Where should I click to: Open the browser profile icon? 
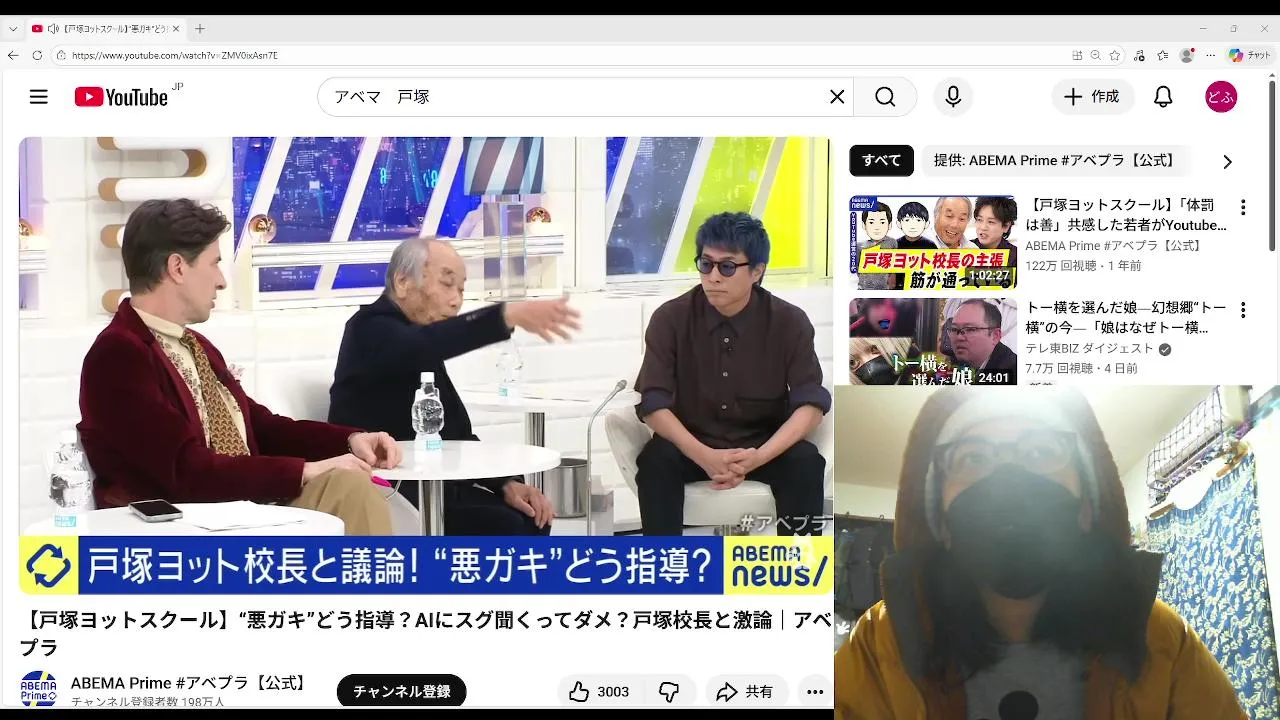(1187, 55)
